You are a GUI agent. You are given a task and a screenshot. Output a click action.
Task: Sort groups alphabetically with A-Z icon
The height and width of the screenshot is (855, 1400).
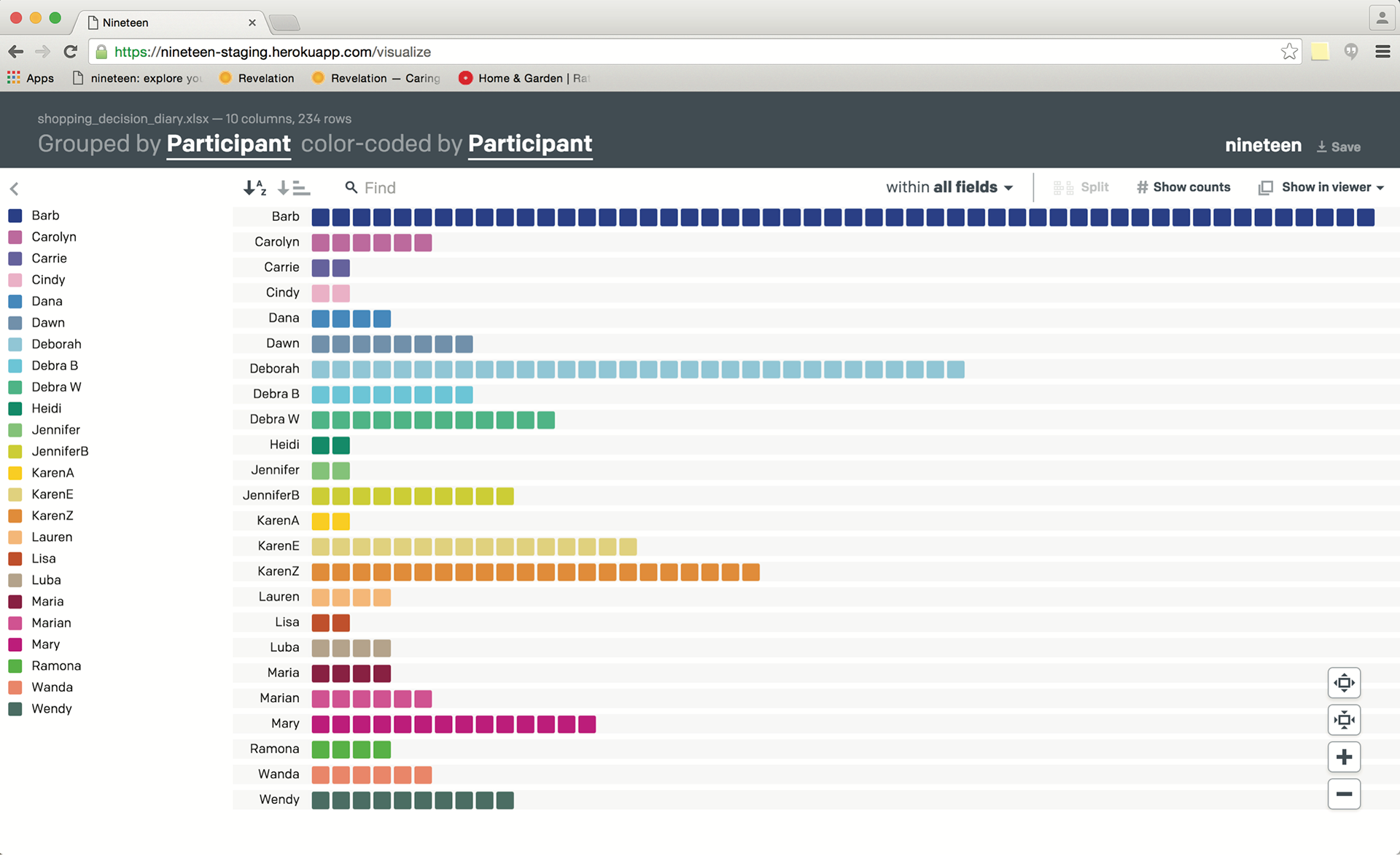pos(254,188)
